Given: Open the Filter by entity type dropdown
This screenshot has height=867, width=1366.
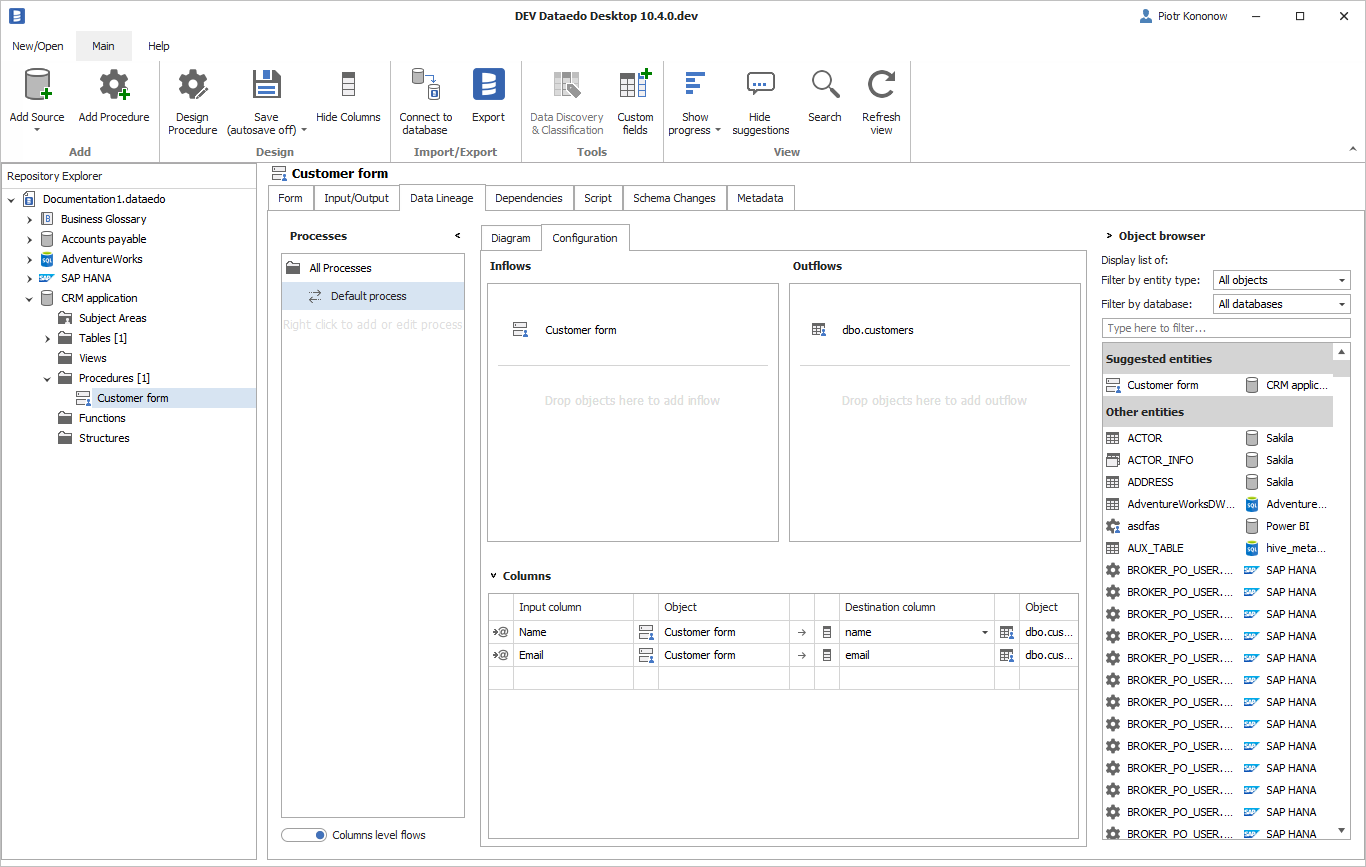Looking at the screenshot, I should pos(1282,281).
